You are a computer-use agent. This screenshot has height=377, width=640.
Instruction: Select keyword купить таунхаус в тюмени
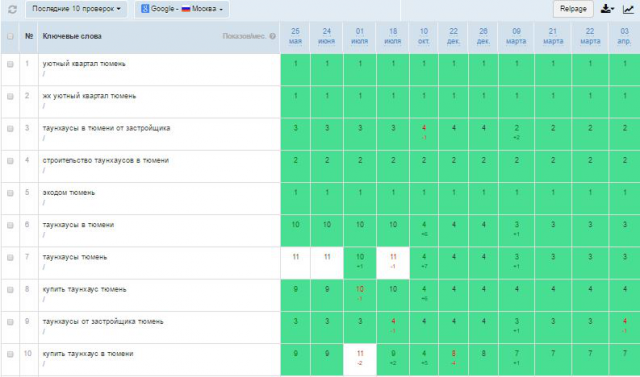[x=88, y=354]
